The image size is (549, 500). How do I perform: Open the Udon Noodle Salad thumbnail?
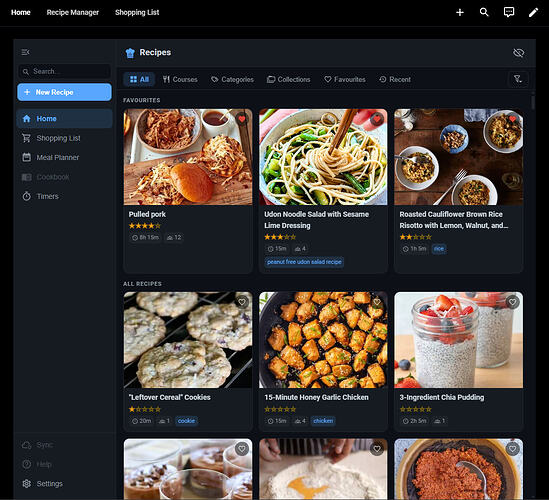323,157
